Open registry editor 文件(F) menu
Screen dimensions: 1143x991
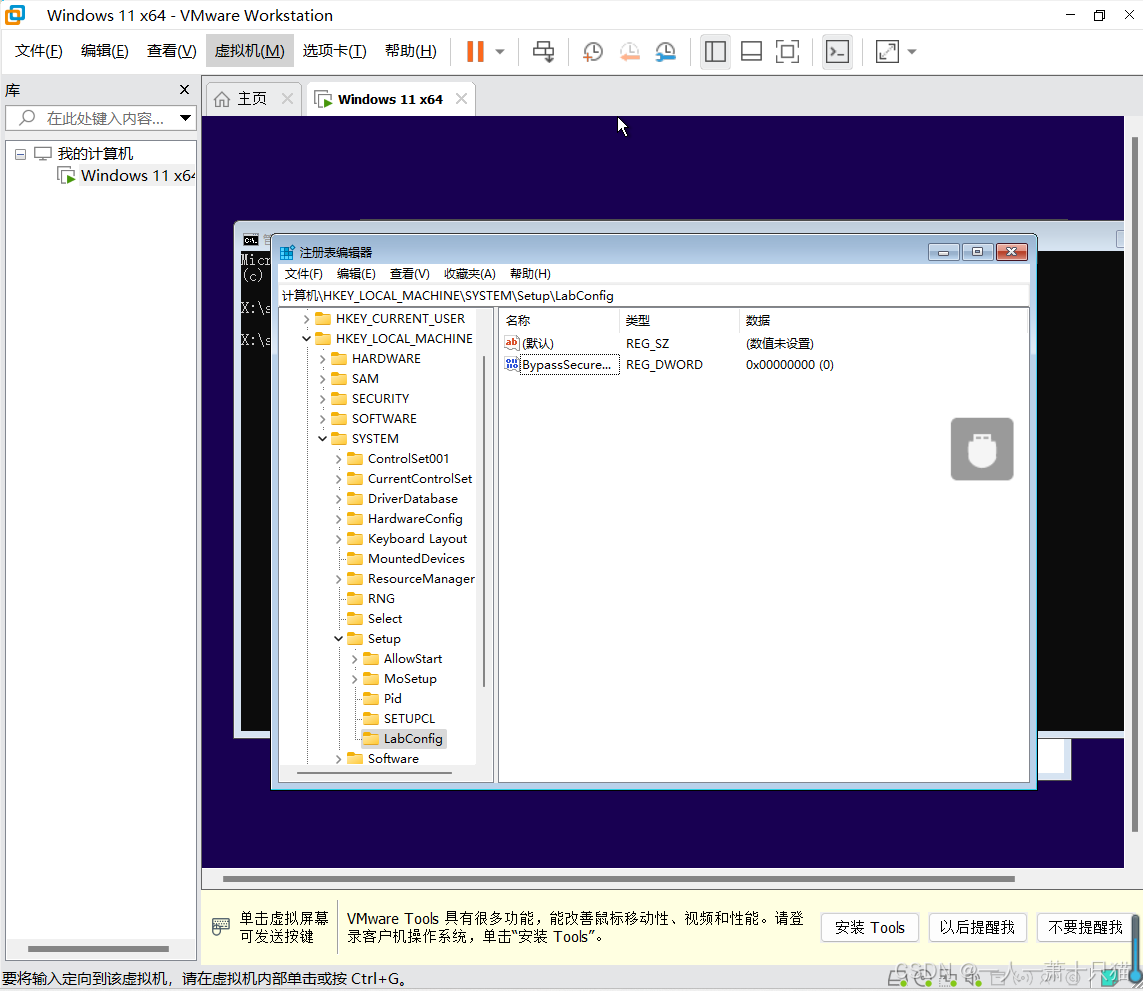pos(303,273)
